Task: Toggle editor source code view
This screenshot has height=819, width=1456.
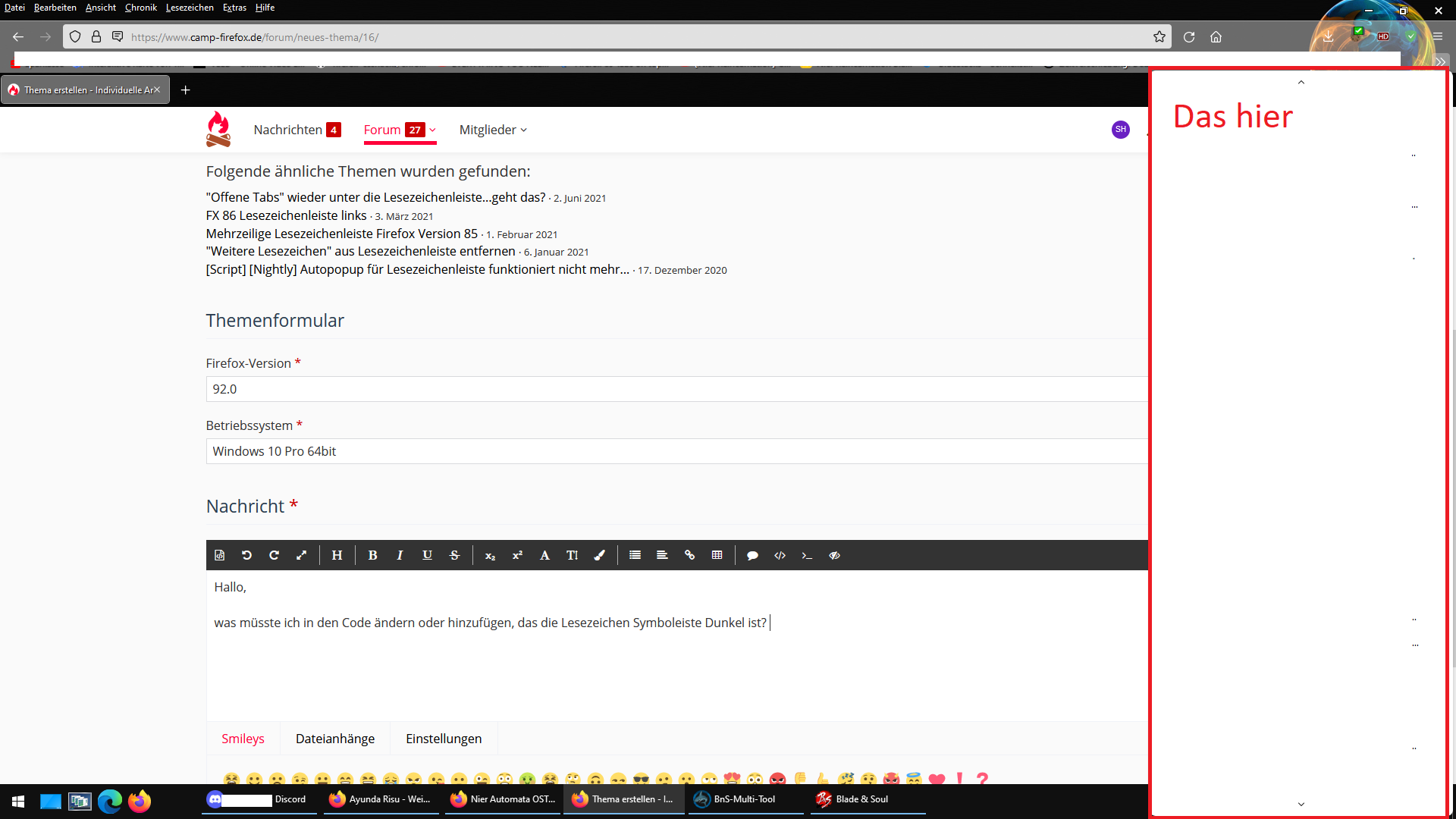Action: pyautogui.click(x=219, y=555)
